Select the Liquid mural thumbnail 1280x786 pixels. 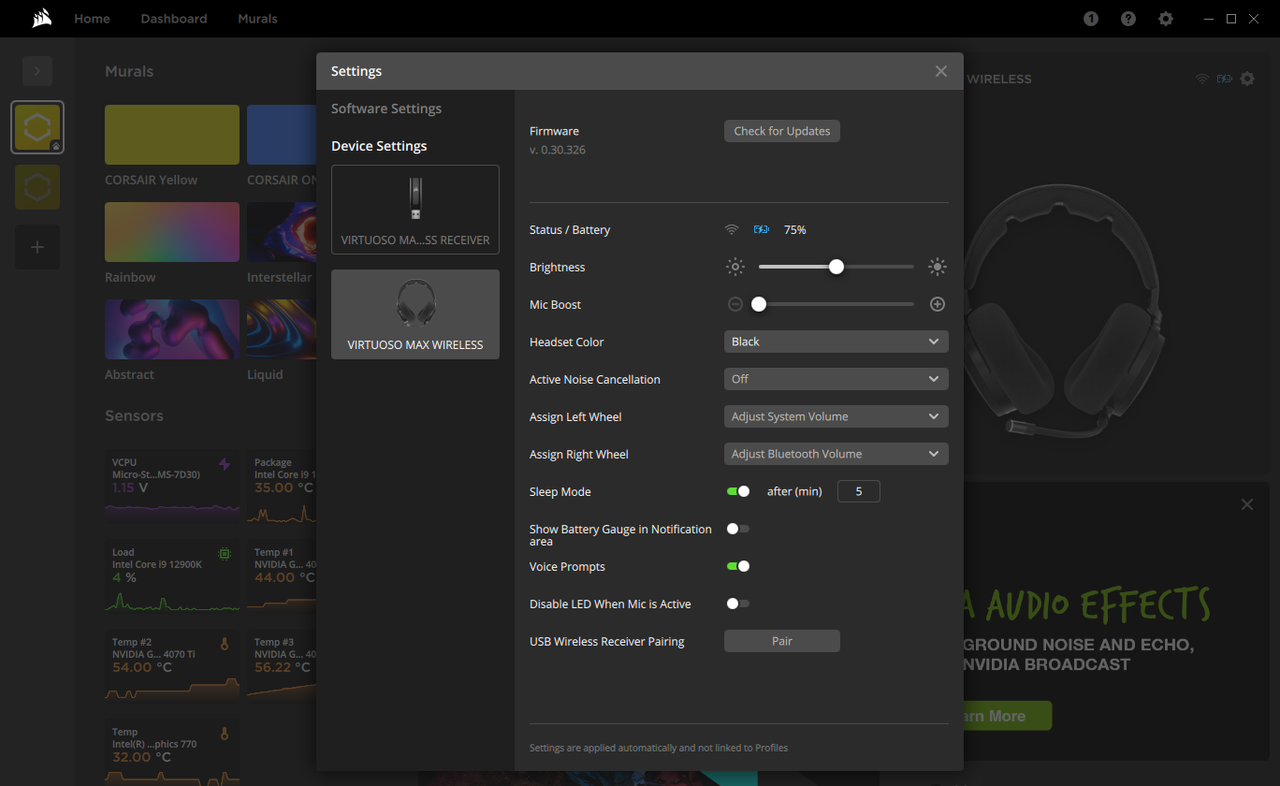pyautogui.click(x=282, y=329)
